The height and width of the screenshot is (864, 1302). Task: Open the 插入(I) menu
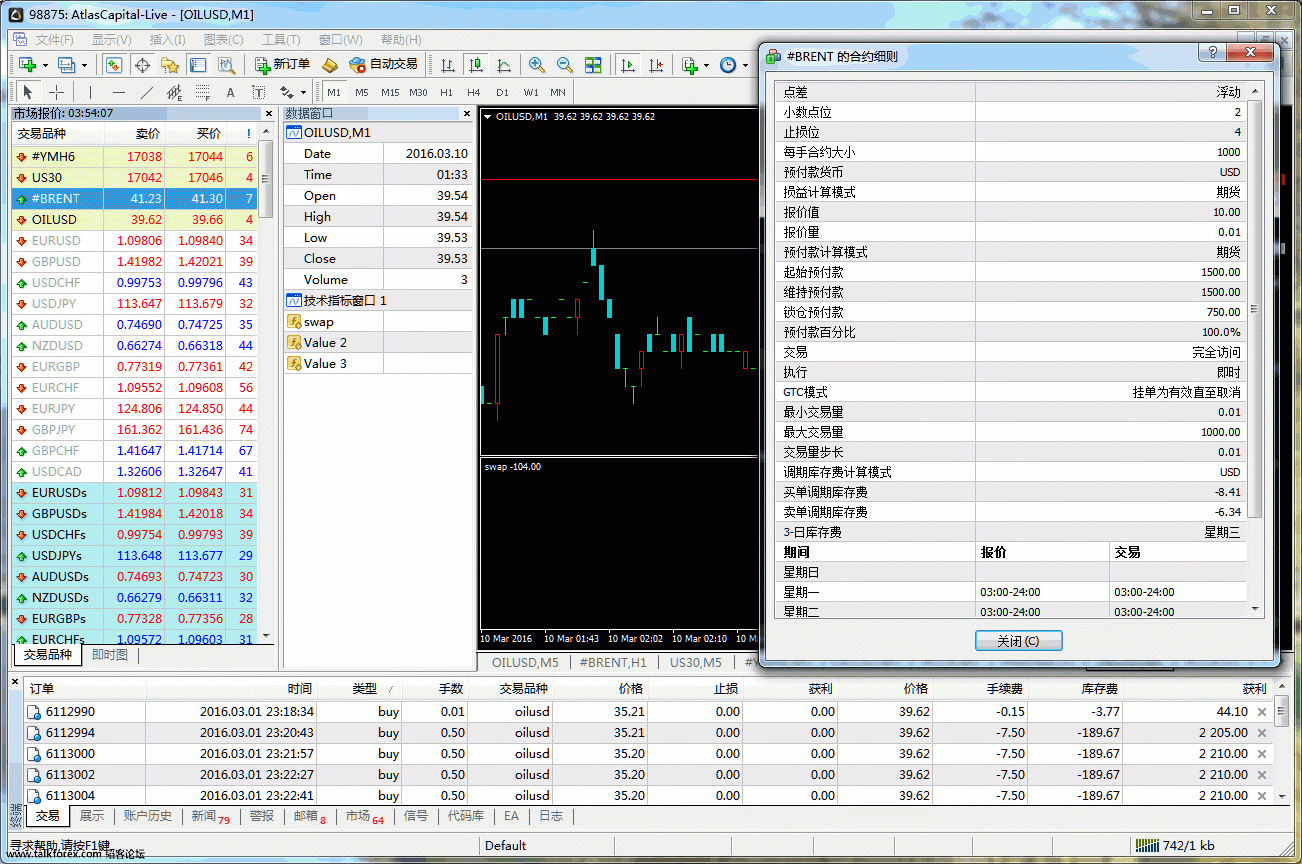(167, 40)
